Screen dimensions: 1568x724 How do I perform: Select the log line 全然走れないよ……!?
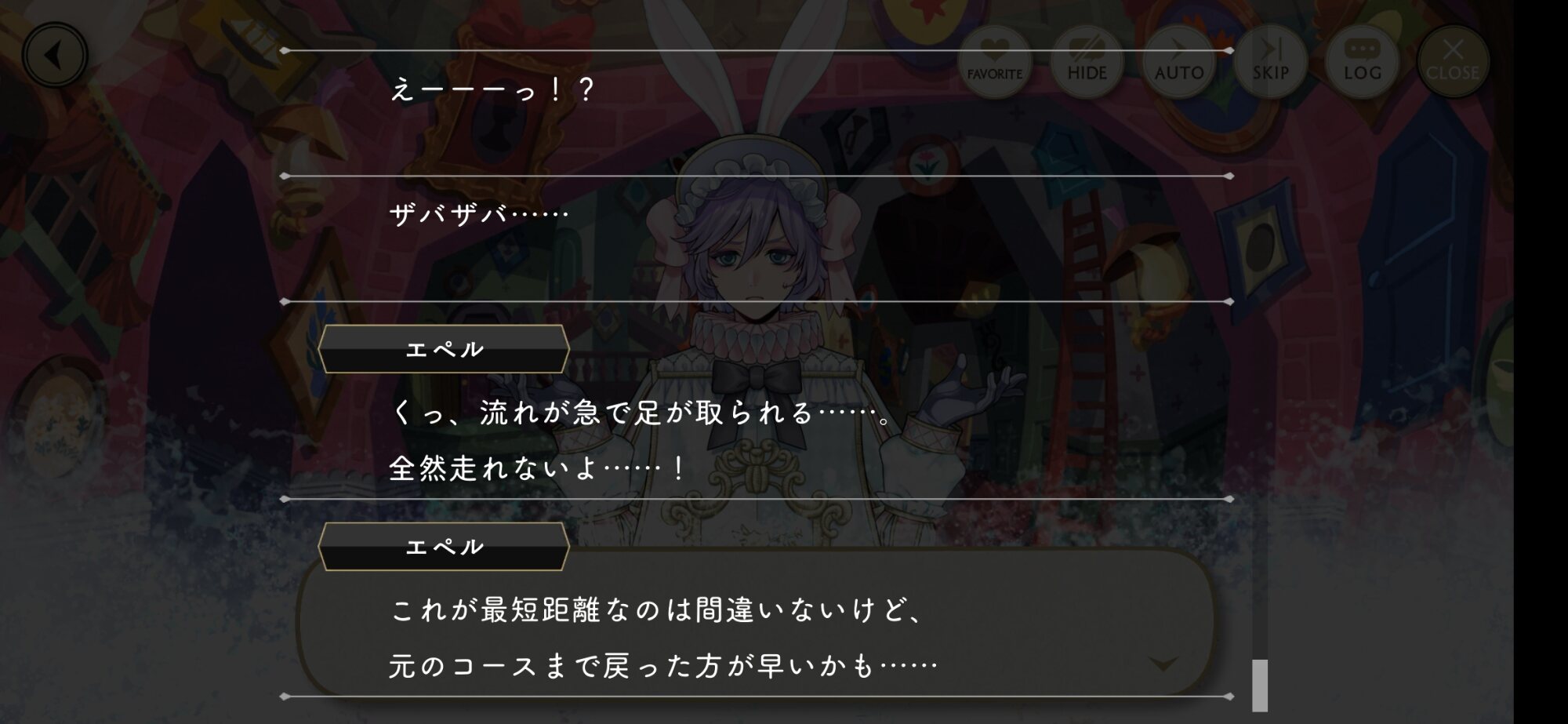click(x=538, y=468)
